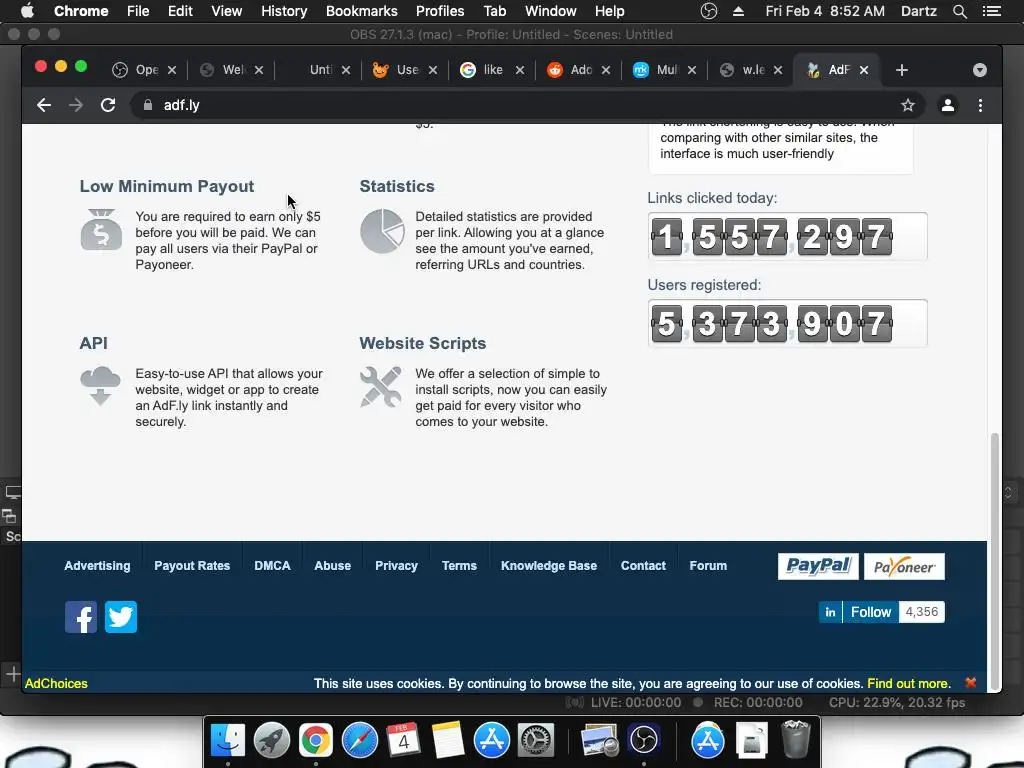Click the API cloud download icon
The image size is (1024, 768).
pyautogui.click(x=100, y=386)
